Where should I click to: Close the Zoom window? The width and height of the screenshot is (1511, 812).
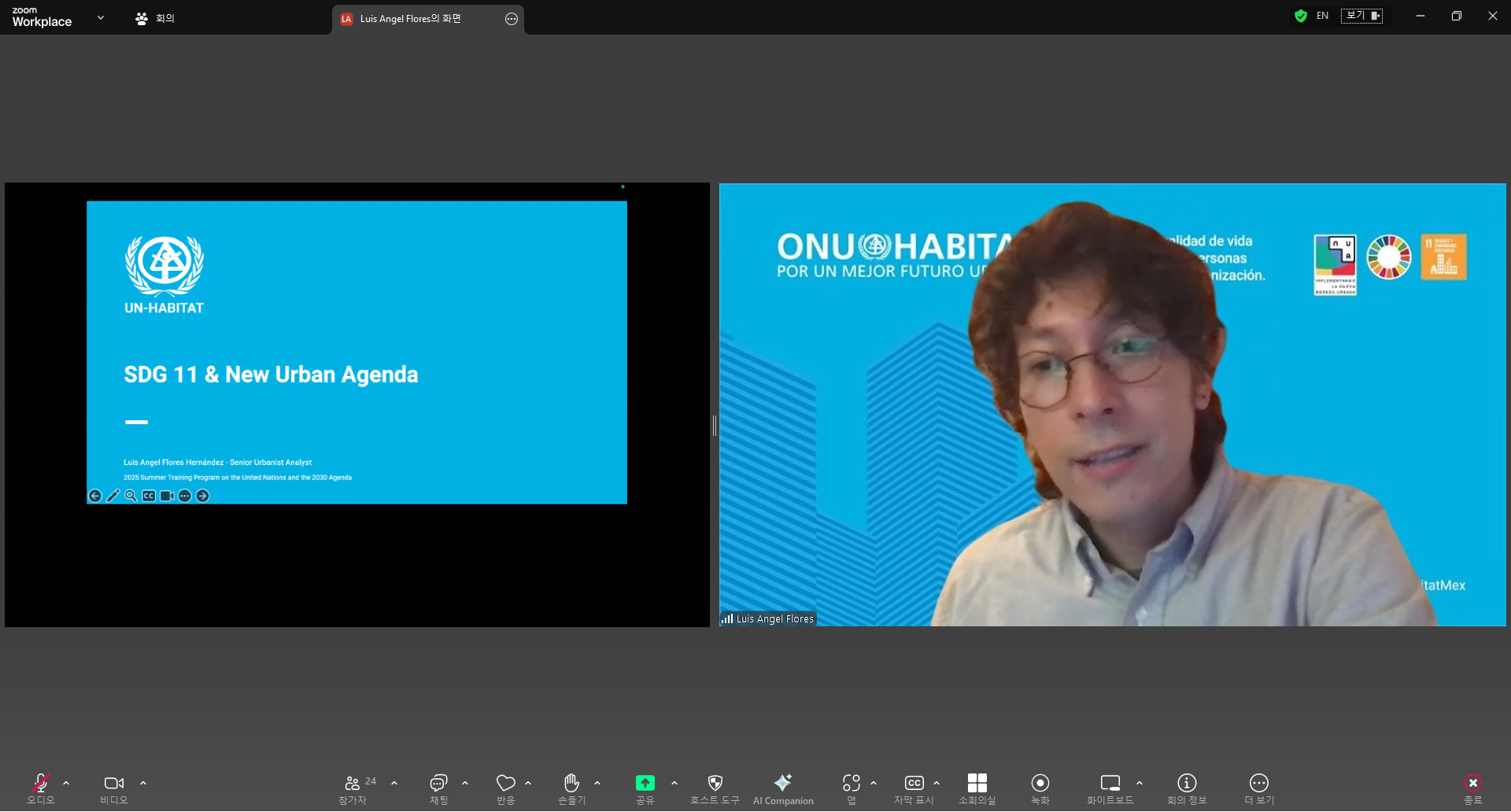click(x=1493, y=16)
